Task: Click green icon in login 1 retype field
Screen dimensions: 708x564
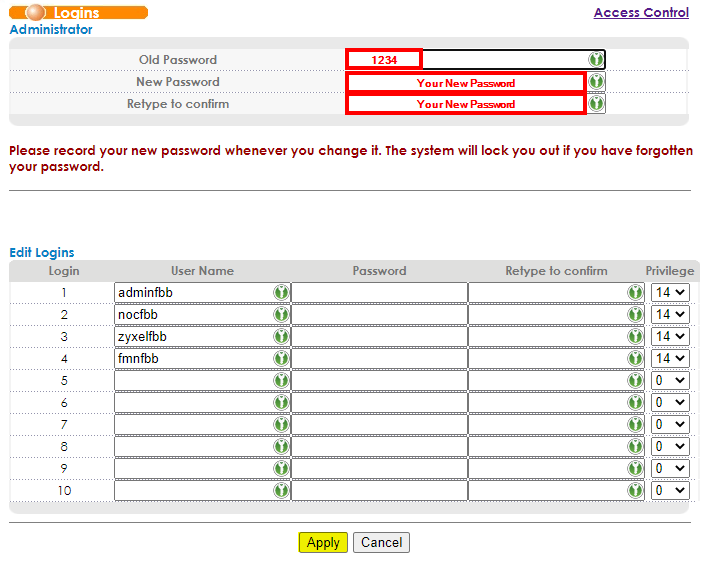Action: [x=635, y=292]
